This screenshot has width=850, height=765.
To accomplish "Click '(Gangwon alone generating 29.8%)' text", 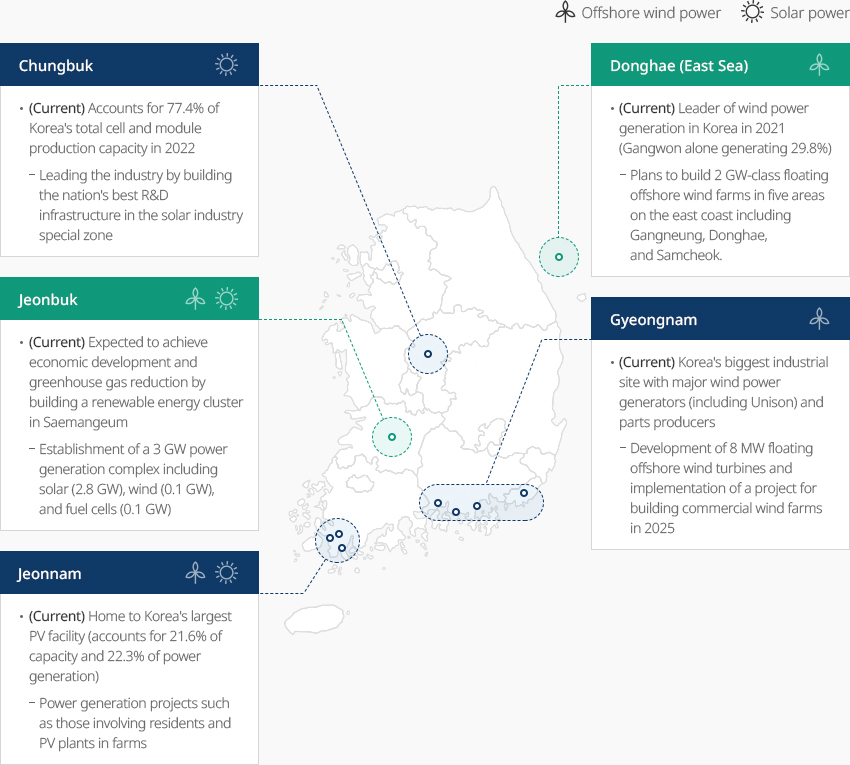I will coord(725,148).
